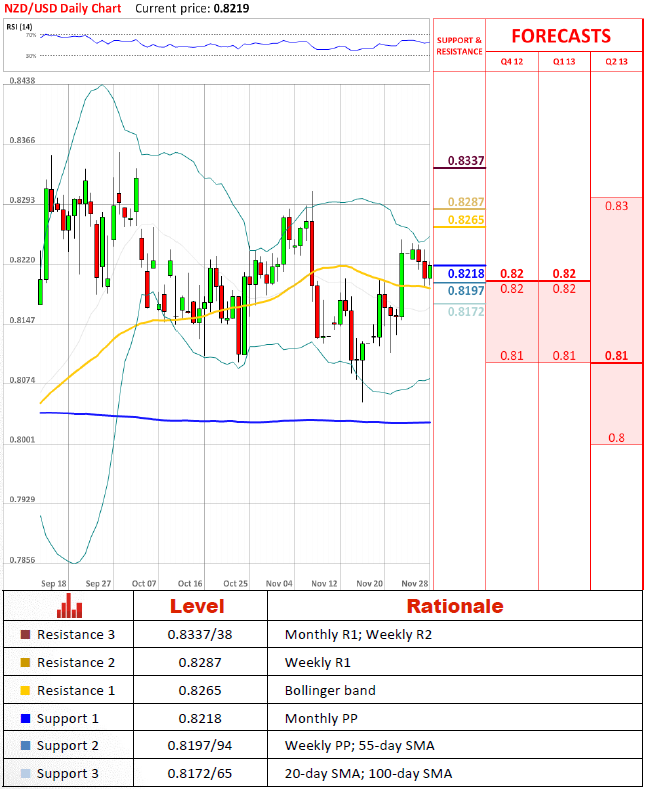Click the 0.8172 support level label
The image size is (646, 789).
(466, 311)
